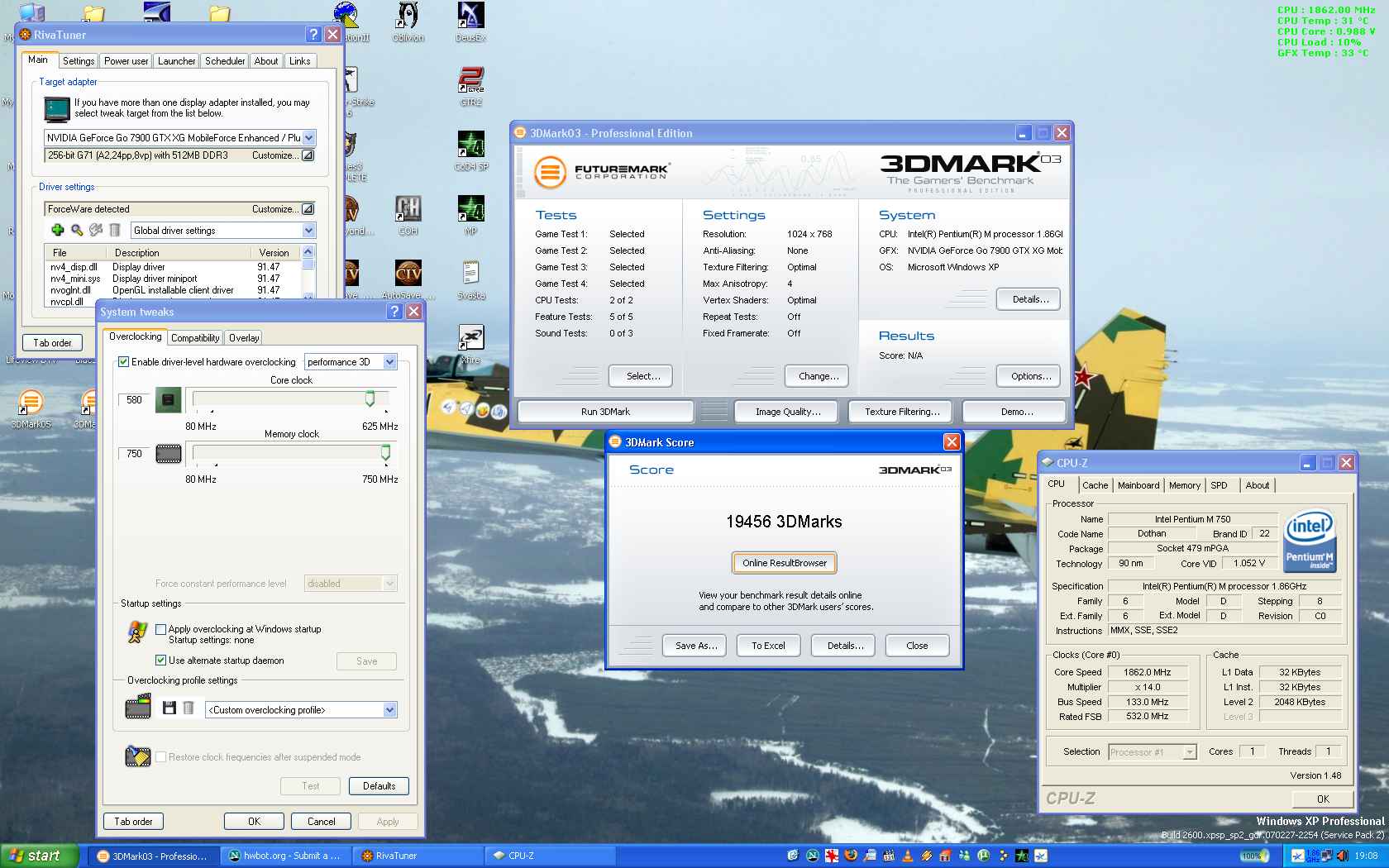Click the magnifier icon under Driver settings
The image size is (1389, 868).
(77, 230)
